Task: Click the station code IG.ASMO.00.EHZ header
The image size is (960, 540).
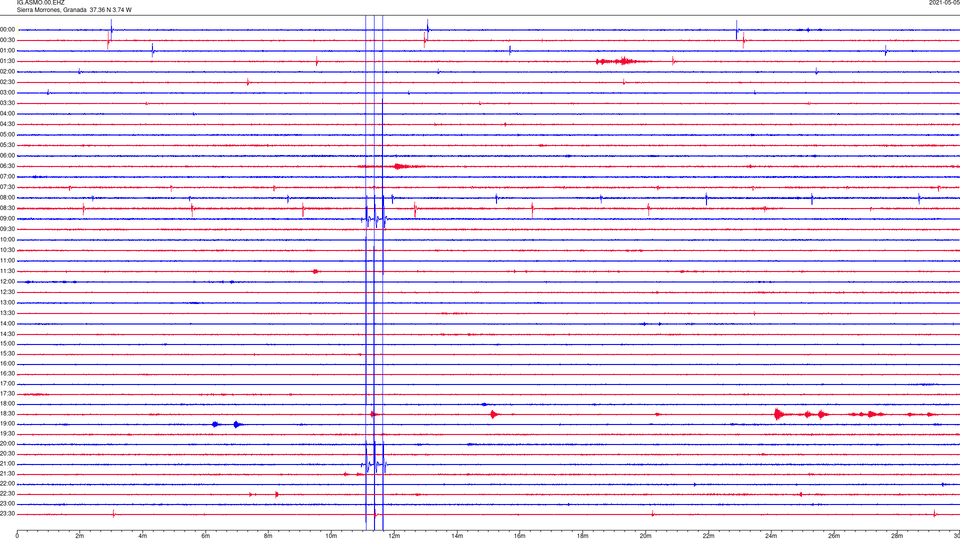Action: (40, 3)
